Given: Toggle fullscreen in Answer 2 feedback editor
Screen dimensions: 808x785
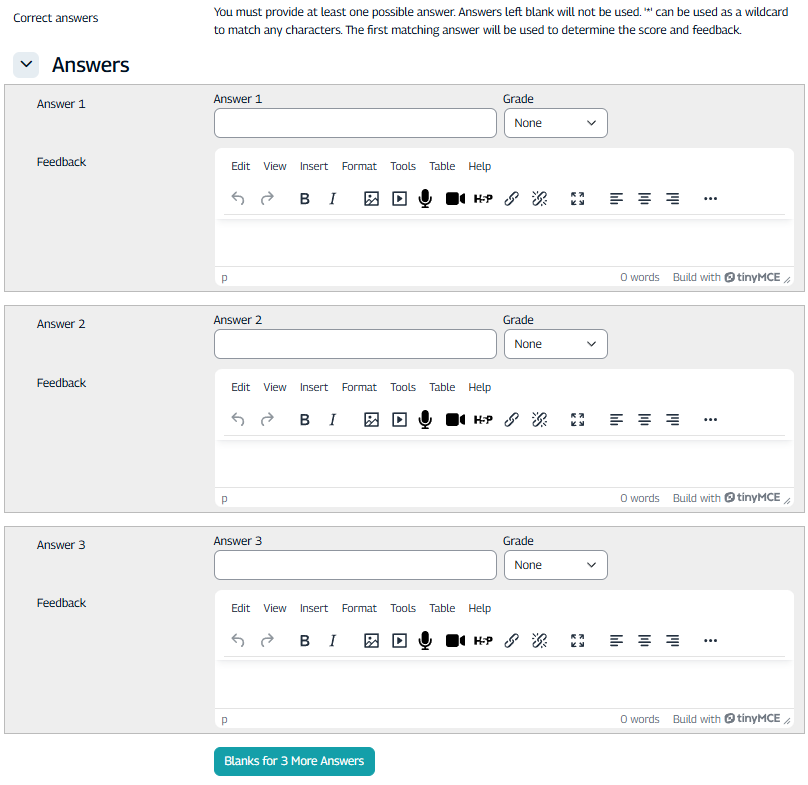Looking at the screenshot, I should click(x=577, y=420).
